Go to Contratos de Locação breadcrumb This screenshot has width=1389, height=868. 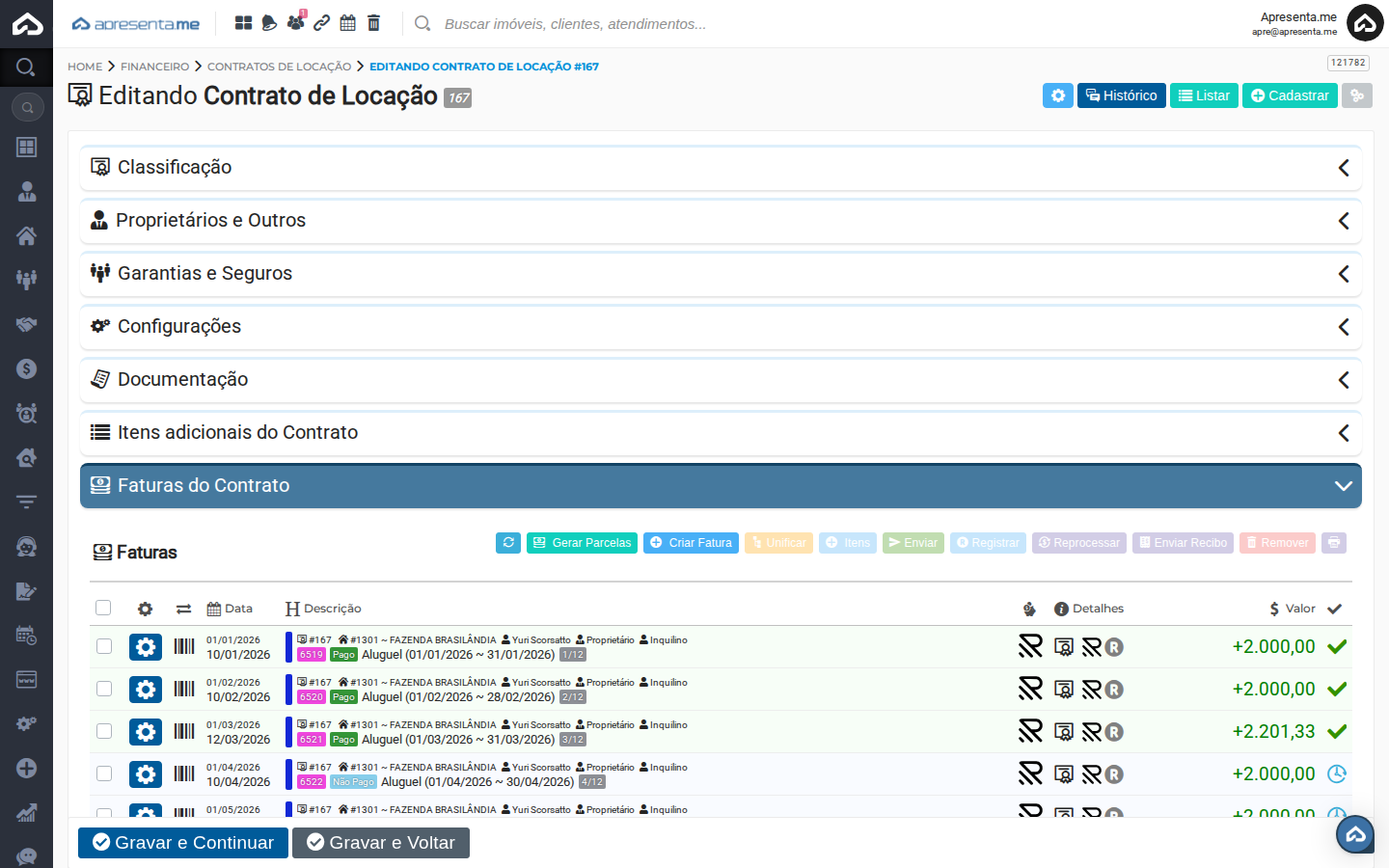[x=279, y=67]
